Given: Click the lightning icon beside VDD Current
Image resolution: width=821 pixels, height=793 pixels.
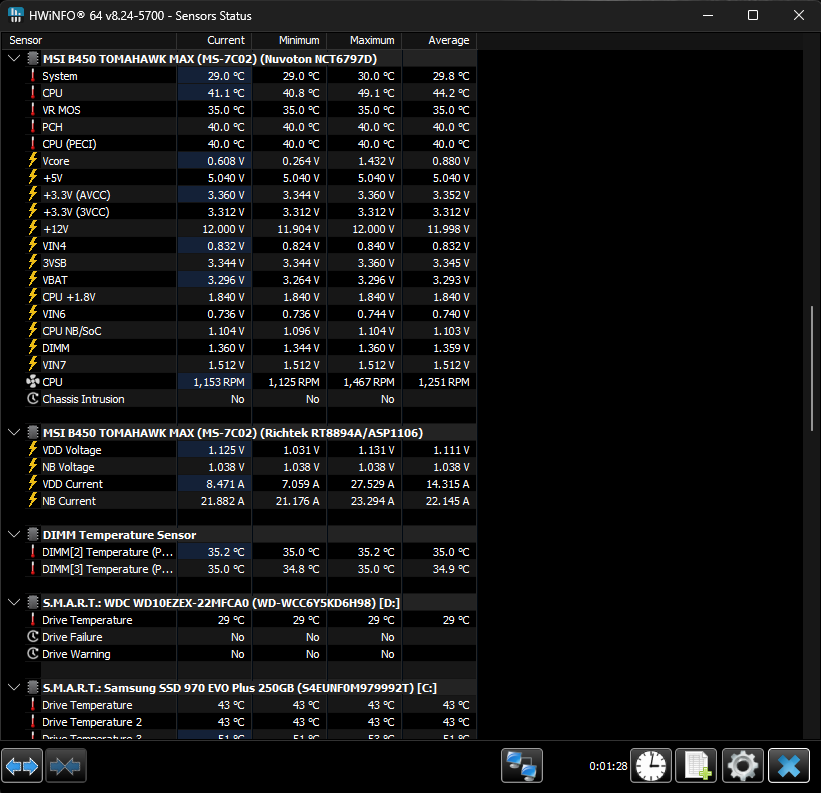Looking at the screenshot, I should (33, 483).
